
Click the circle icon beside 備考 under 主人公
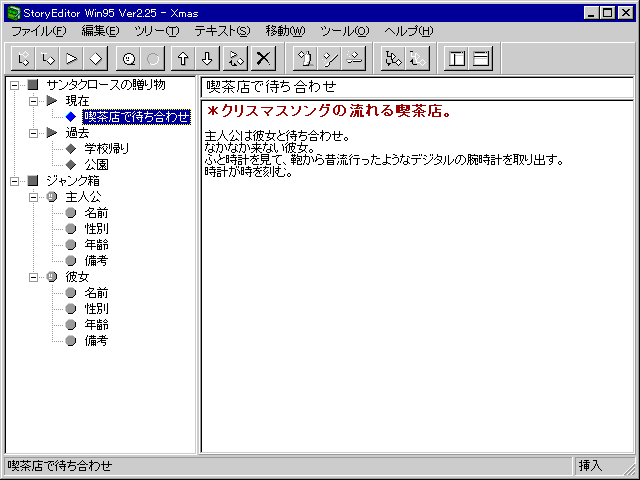coord(71,260)
